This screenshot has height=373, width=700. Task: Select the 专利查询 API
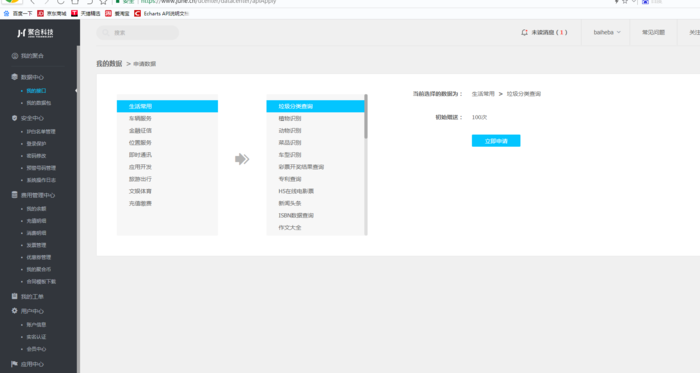[315, 179]
